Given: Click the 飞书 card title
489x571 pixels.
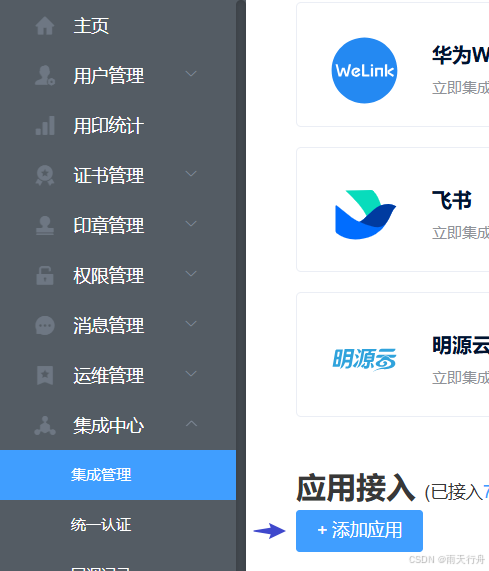Looking at the screenshot, I should tap(451, 200).
